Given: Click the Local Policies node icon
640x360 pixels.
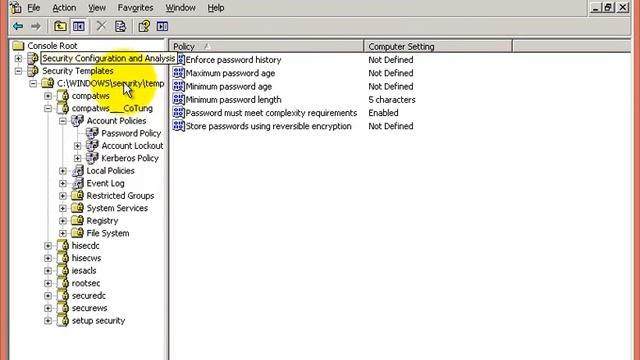Looking at the screenshot, I should tap(78, 171).
